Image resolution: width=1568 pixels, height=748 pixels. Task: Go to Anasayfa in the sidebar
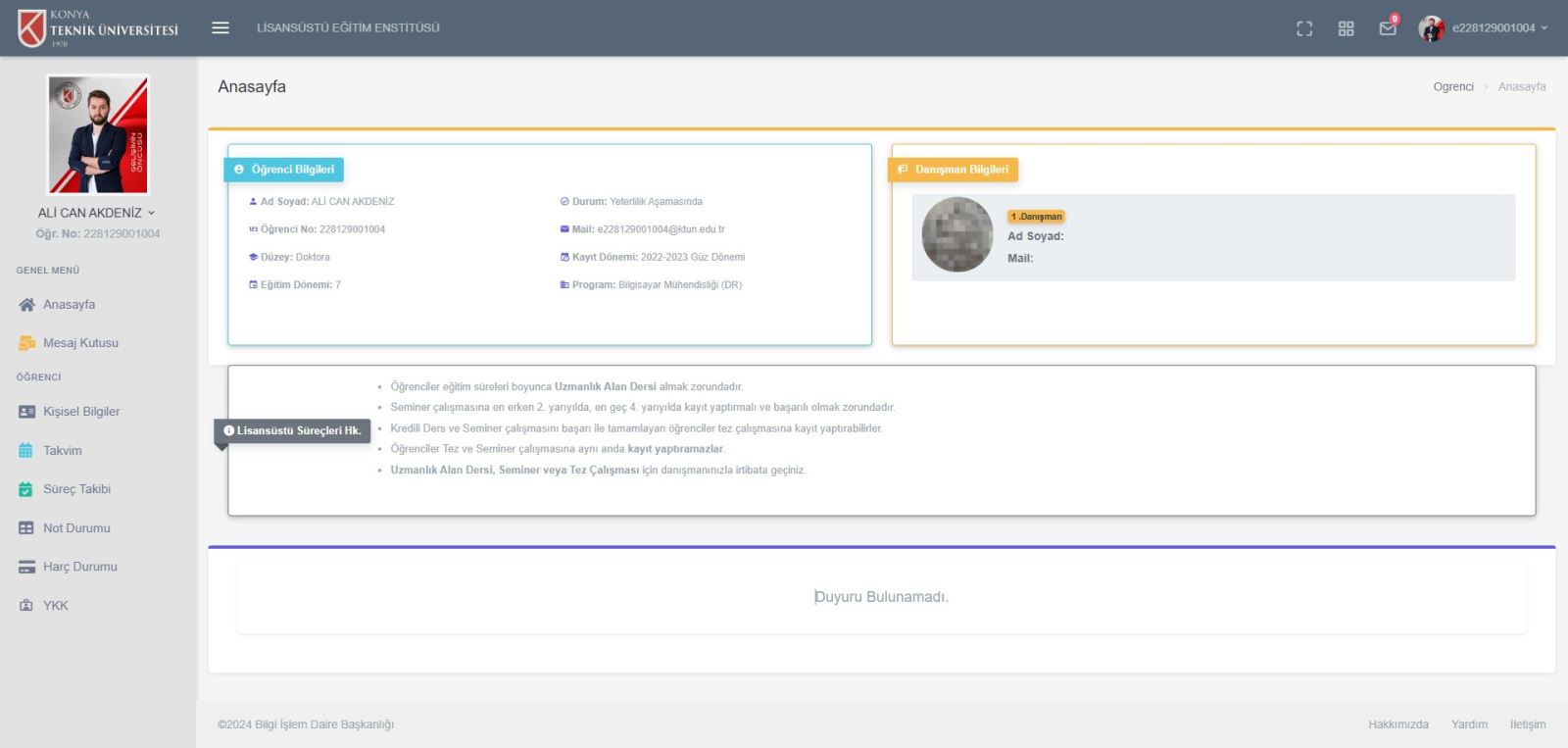[x=69, y=305]
